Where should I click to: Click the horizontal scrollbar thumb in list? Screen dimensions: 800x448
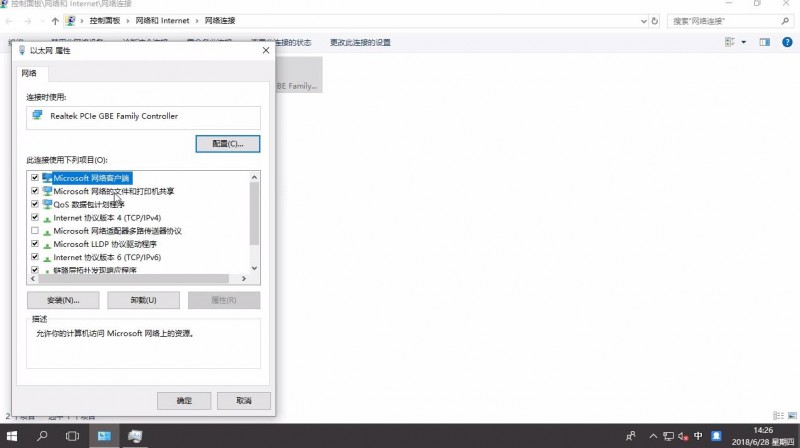(x=134, y=279)
